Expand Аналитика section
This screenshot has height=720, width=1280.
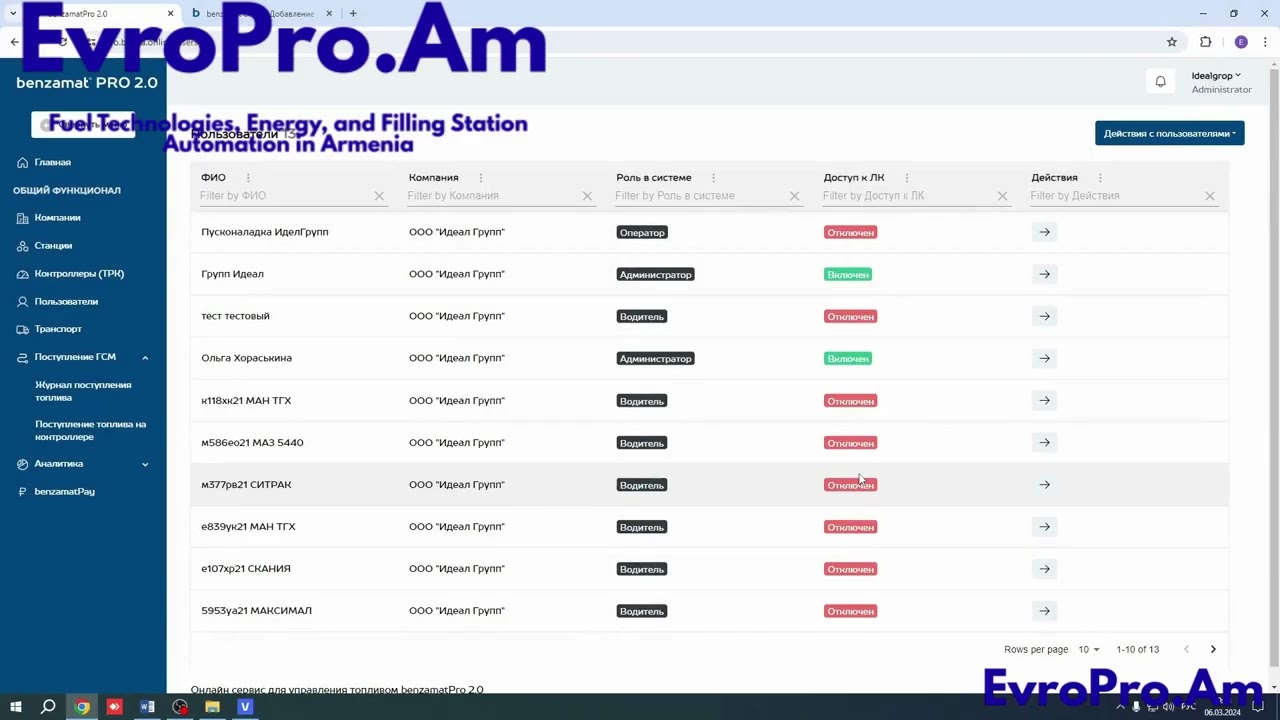coord(145,464)
